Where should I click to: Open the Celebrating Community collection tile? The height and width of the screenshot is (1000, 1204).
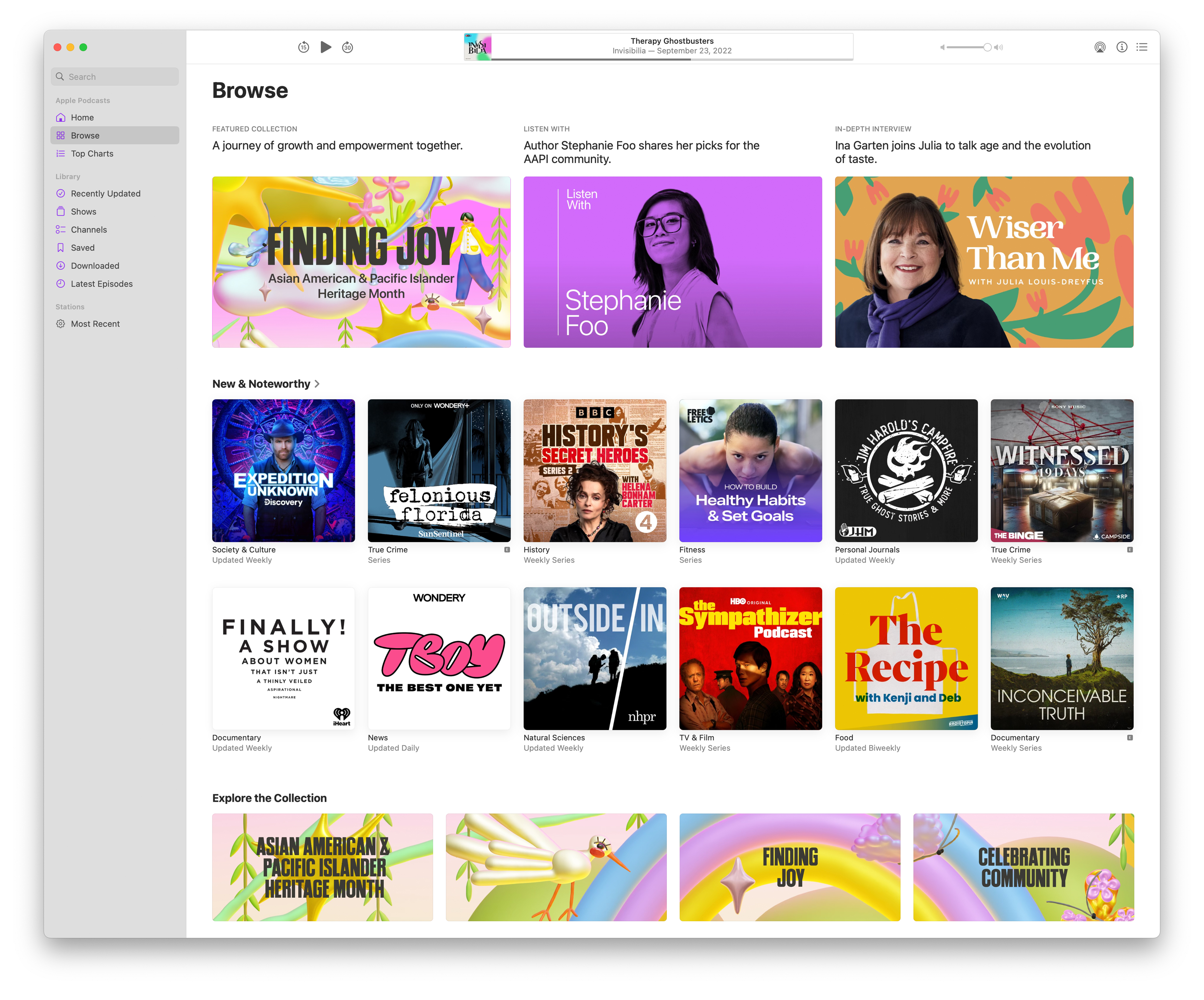(x=1023, y=867)
